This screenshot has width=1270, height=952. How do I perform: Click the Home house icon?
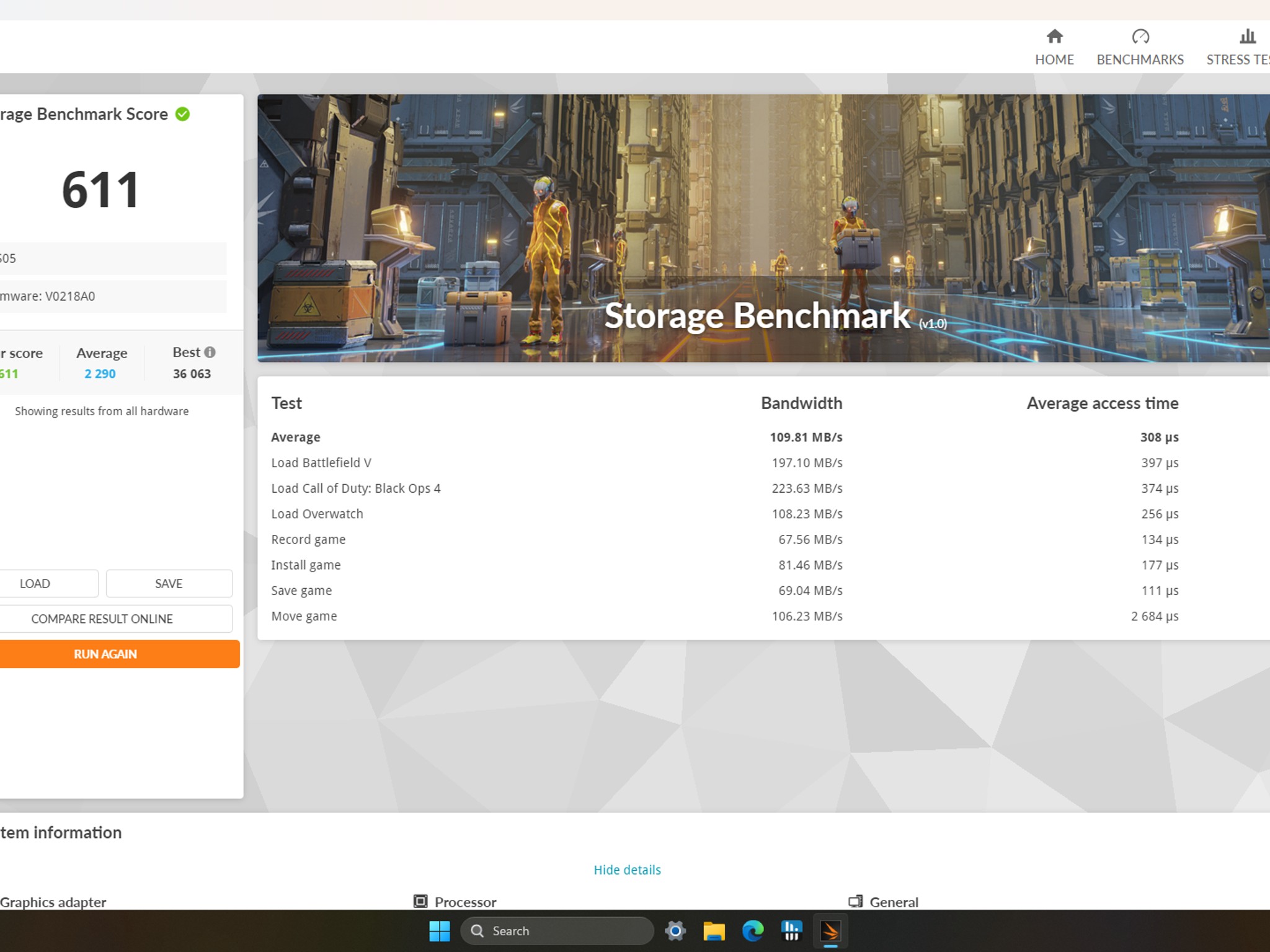(1054, 37)
